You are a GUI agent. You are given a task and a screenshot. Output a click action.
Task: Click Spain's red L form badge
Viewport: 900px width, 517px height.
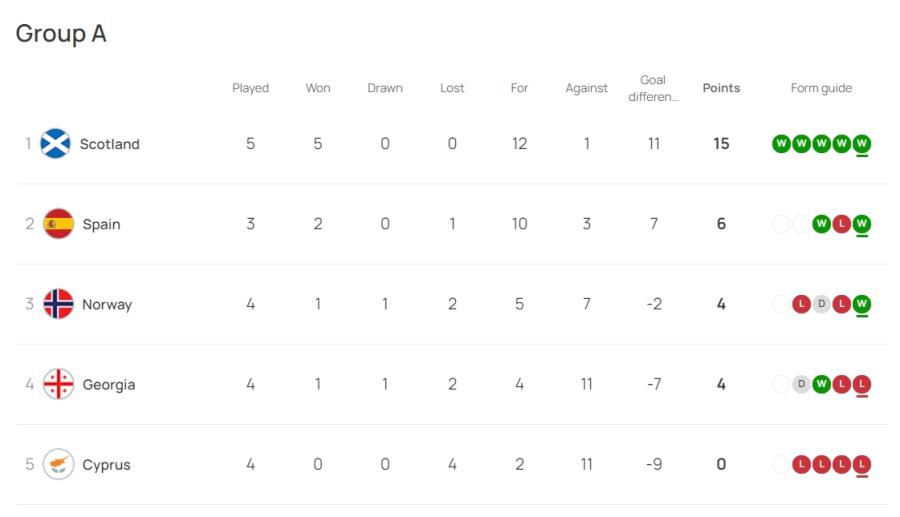pyautogui.click(x=841, y=224)
